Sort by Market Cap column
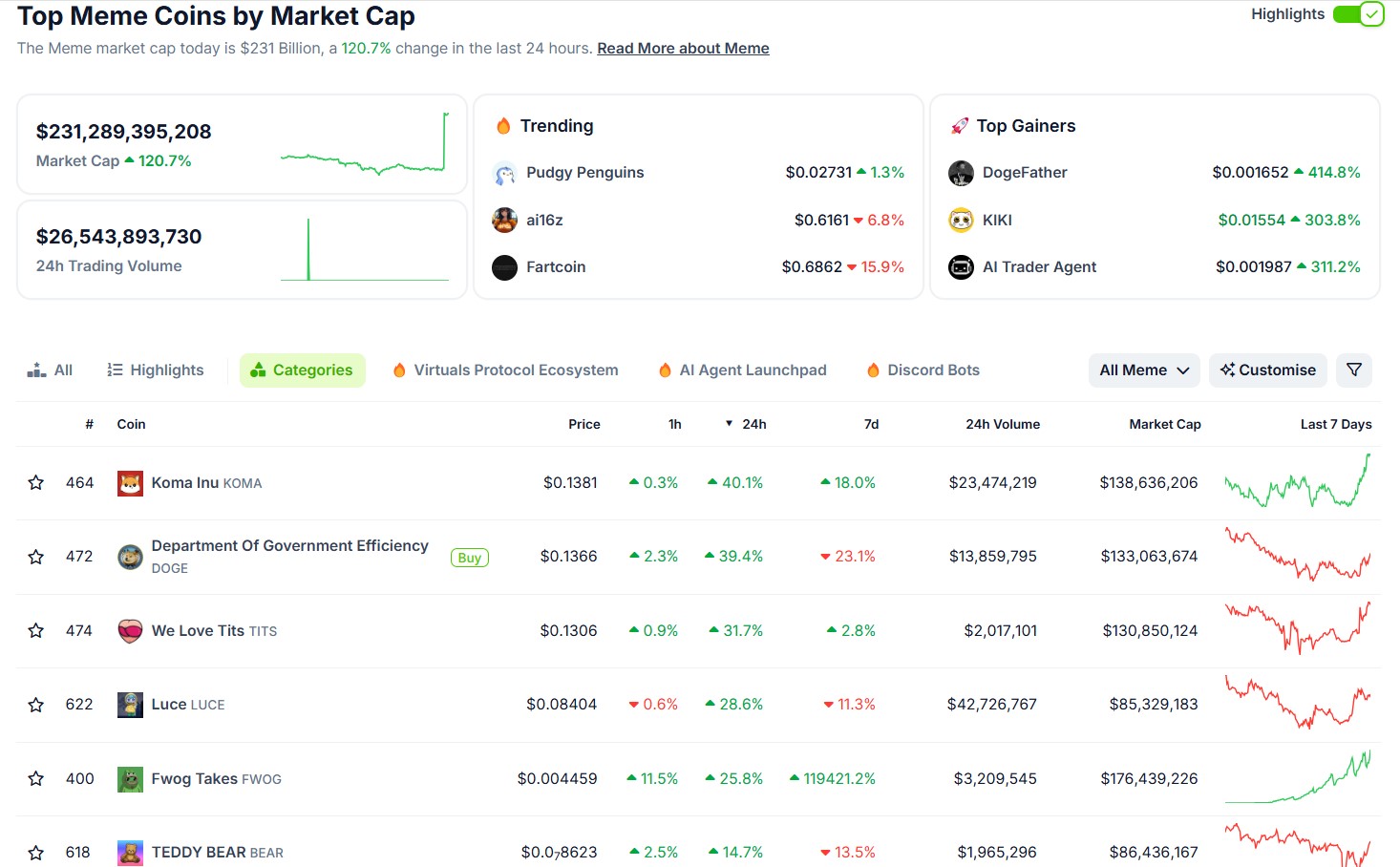 click(1165, 424)
